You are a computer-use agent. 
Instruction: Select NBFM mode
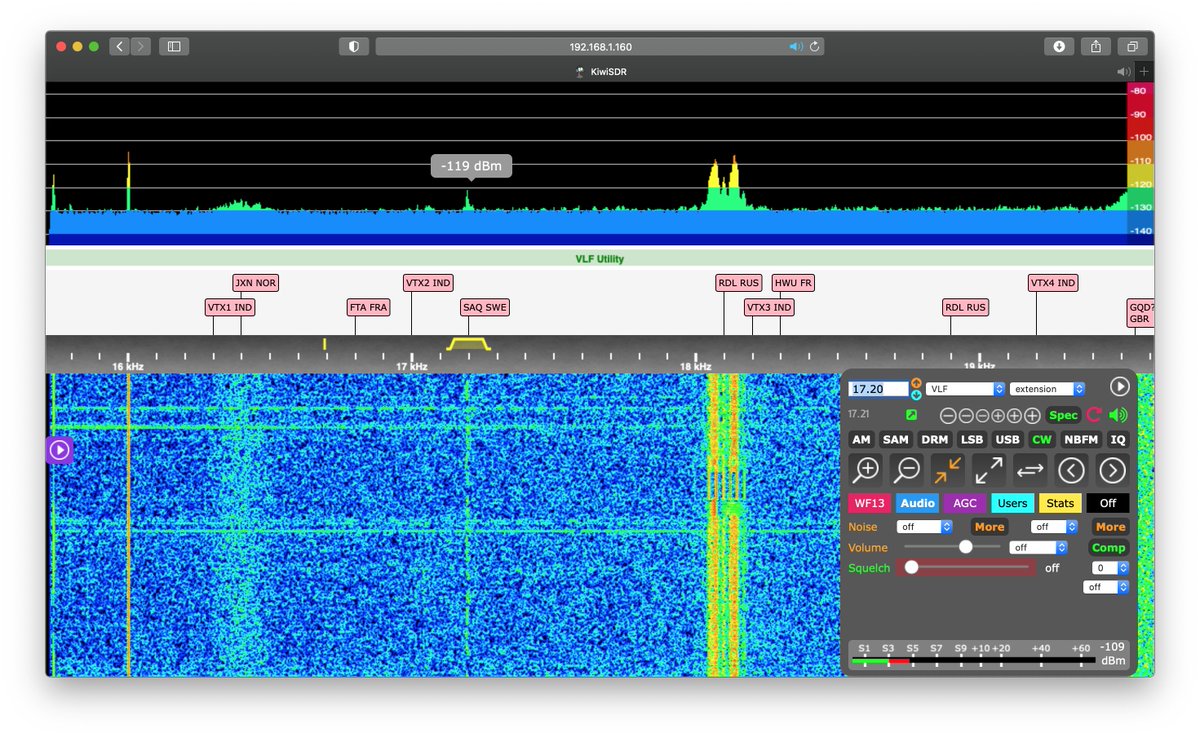point(1080,439)
